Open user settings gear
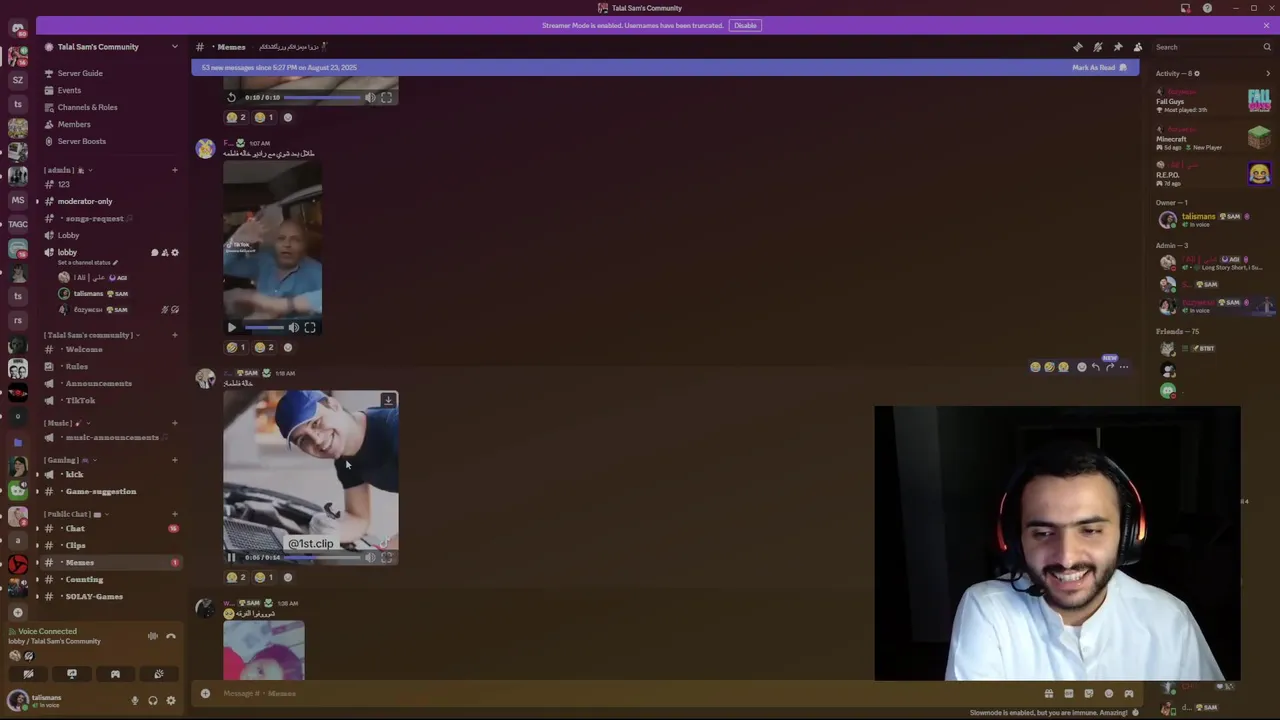Screen dimensions: 1280x720 171,700
